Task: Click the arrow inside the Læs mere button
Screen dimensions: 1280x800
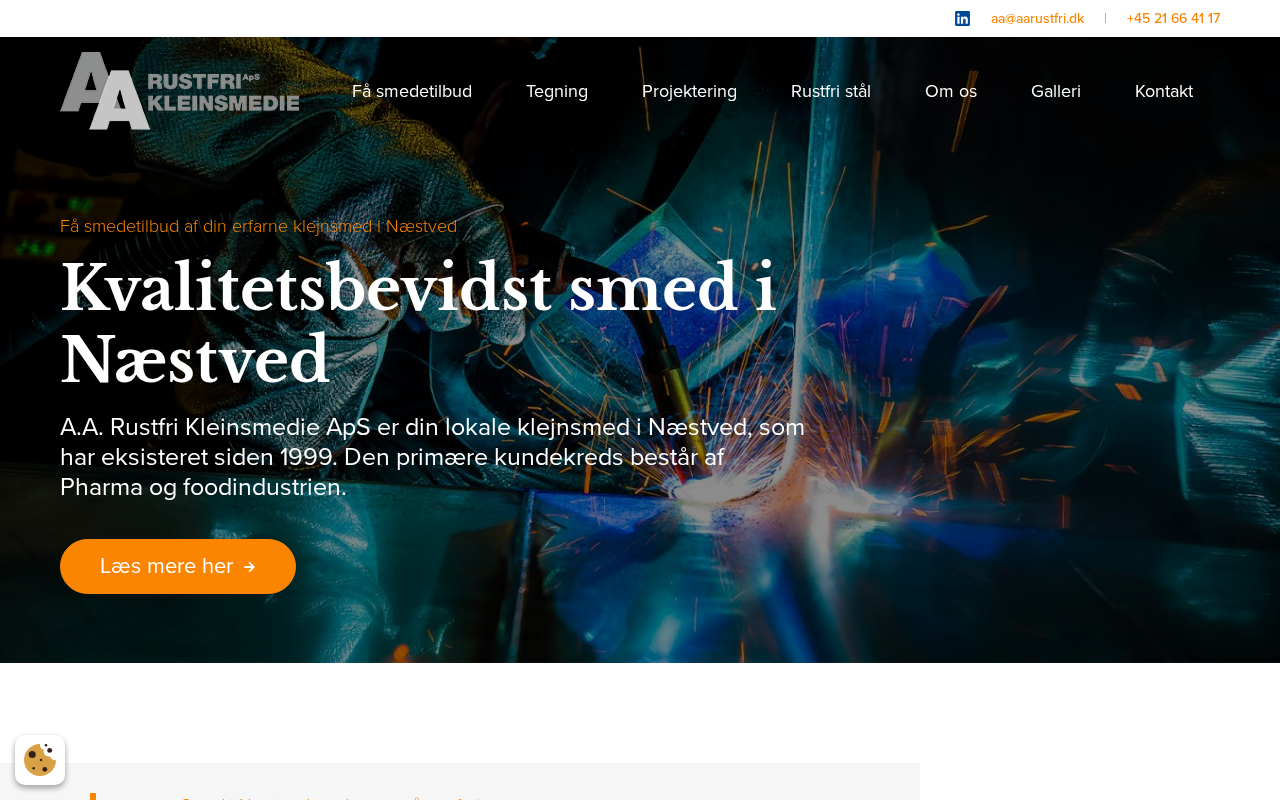Action: 250,567
